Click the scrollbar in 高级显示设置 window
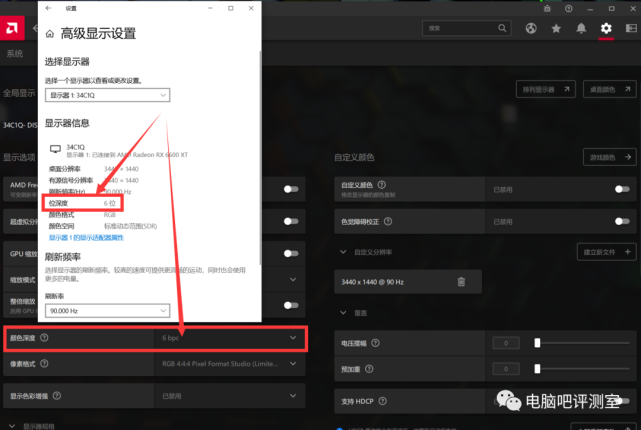This screenshot has width=641, height=430. pyautogui.click(x=260, y=157)
